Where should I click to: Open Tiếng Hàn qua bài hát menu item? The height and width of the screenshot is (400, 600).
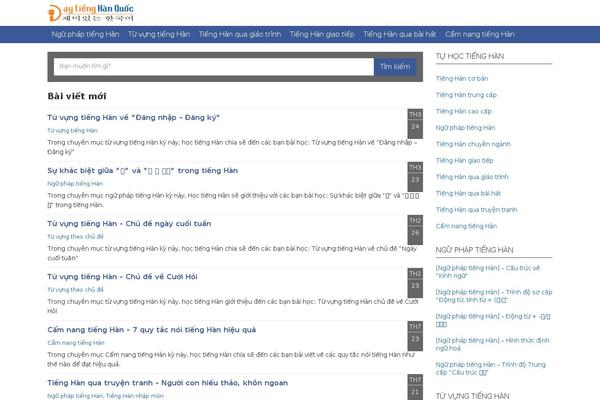(399, 34)
